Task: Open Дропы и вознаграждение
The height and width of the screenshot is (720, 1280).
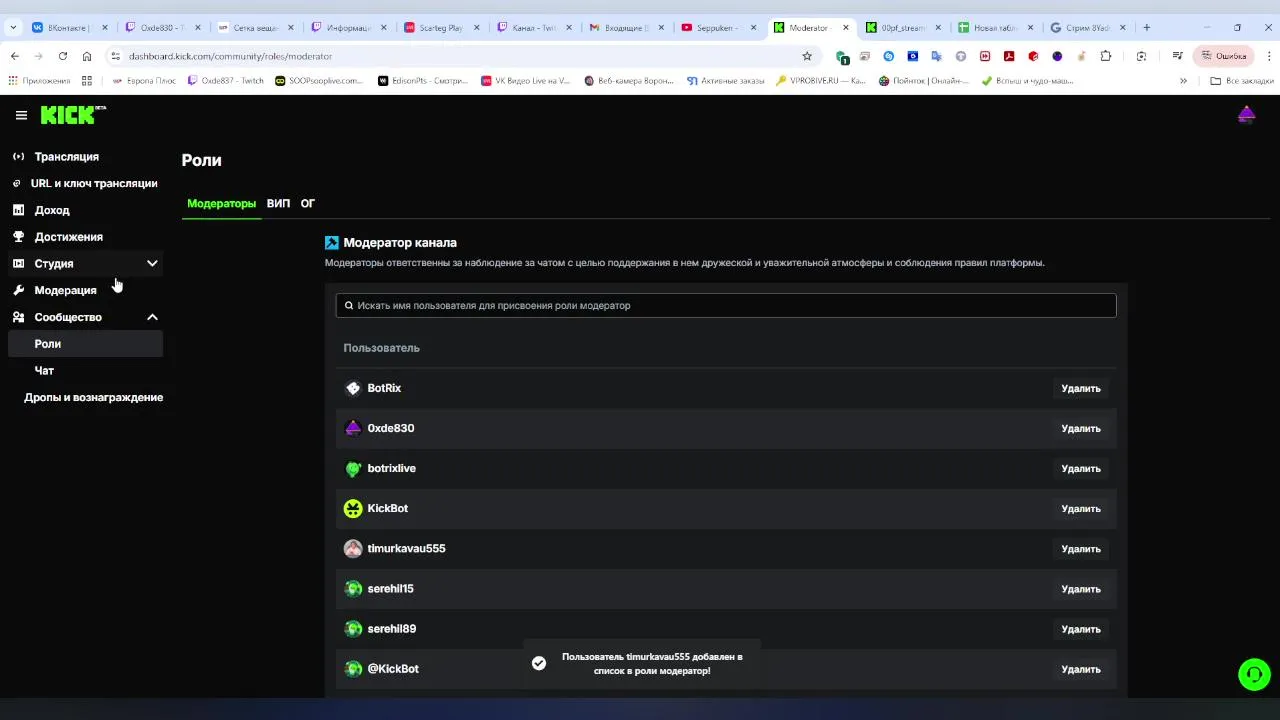Action: [x=93, y=397]
